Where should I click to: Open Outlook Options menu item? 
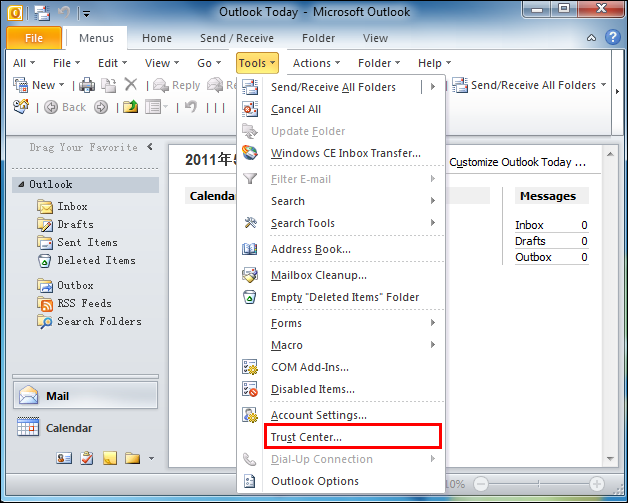coord(341,481)
